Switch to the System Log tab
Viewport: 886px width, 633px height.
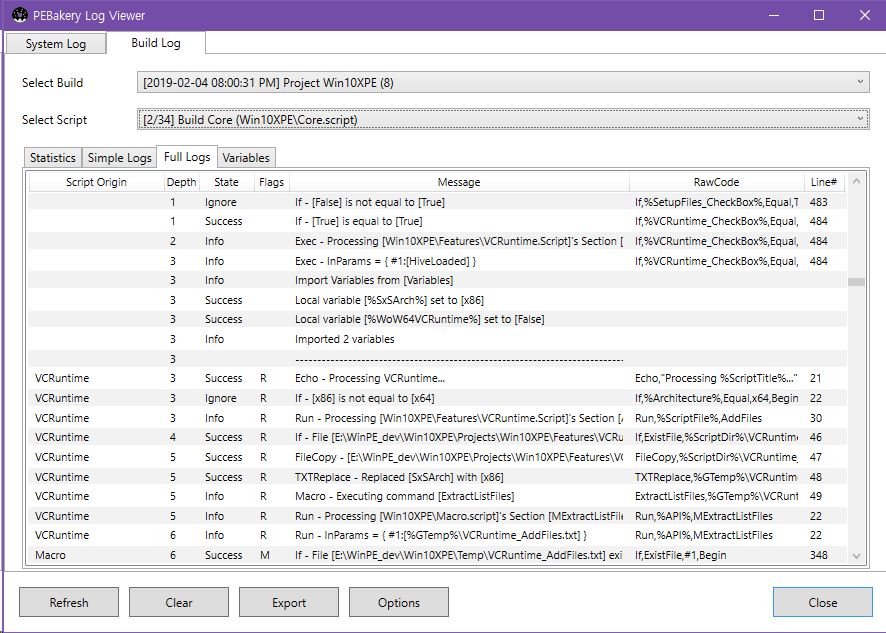coord(55,43)
